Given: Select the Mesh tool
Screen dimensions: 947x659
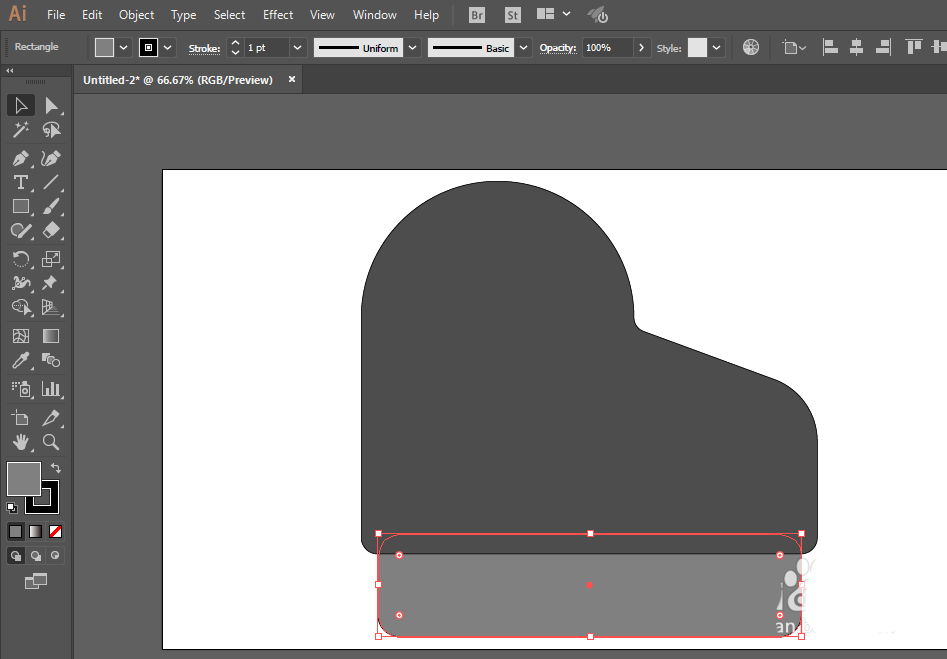Looking at the screenshot, I should (21, 336).
